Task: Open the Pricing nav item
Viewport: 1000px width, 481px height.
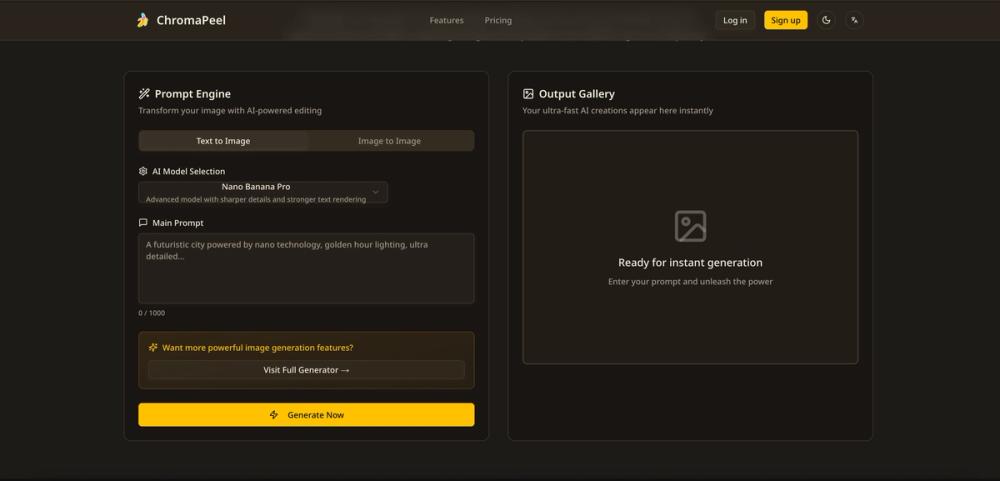Action: point(498,20)
